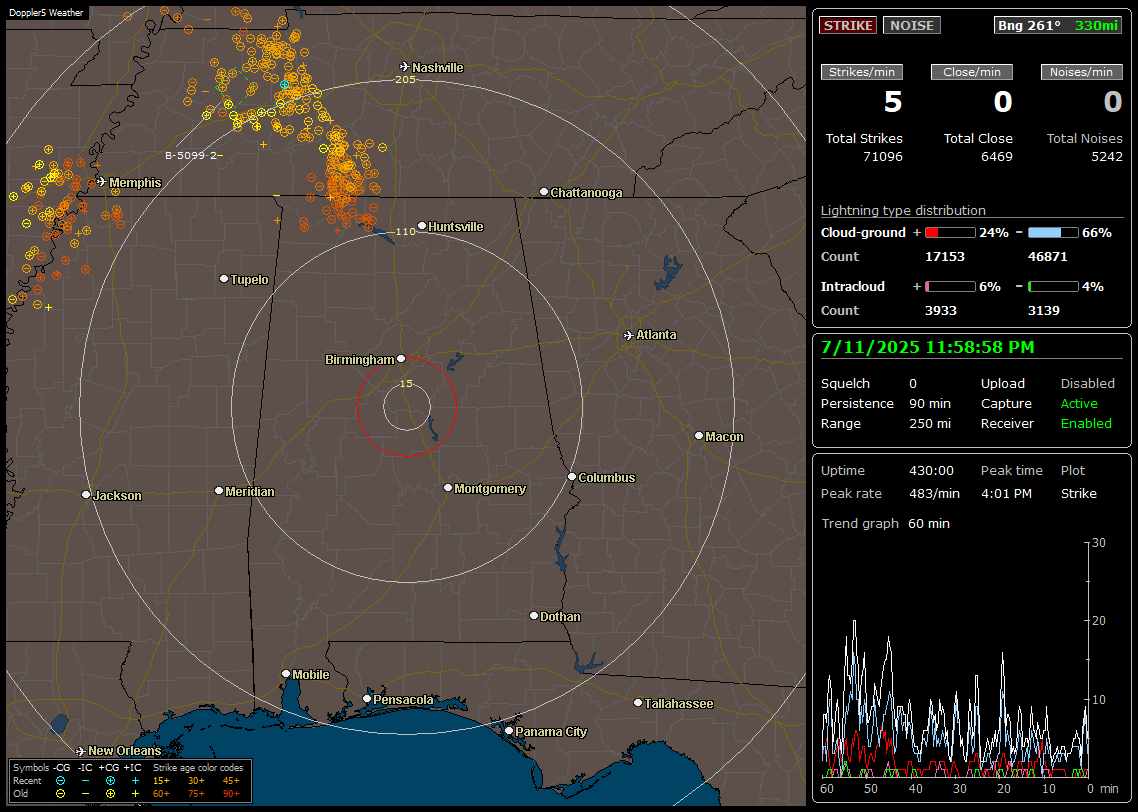
Task: Click the Dothan city marker dot
Action: (x=534, y=616)
